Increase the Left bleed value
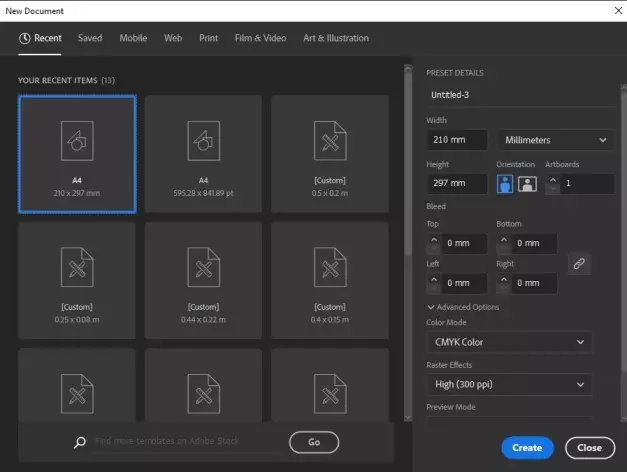Viewport: 627px width, 472px height. [x=434, y=279]
